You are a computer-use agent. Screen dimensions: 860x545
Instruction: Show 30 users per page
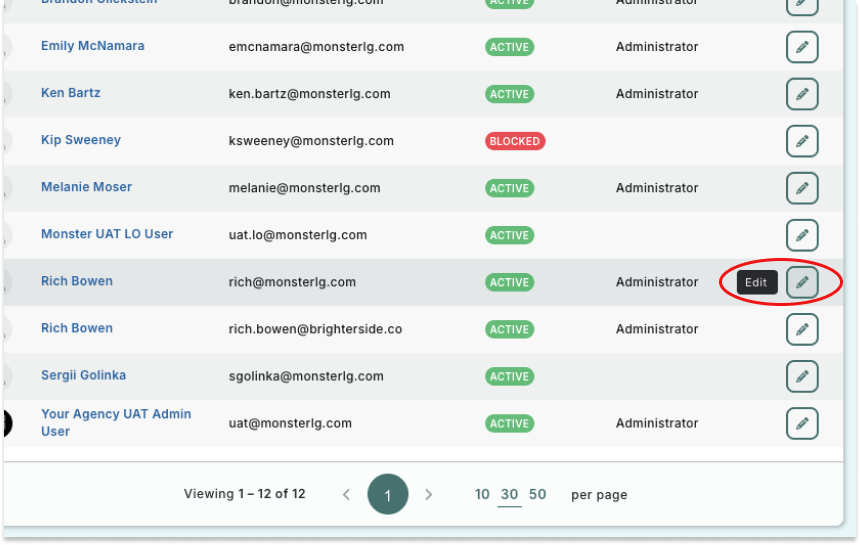tap(510, 494)
